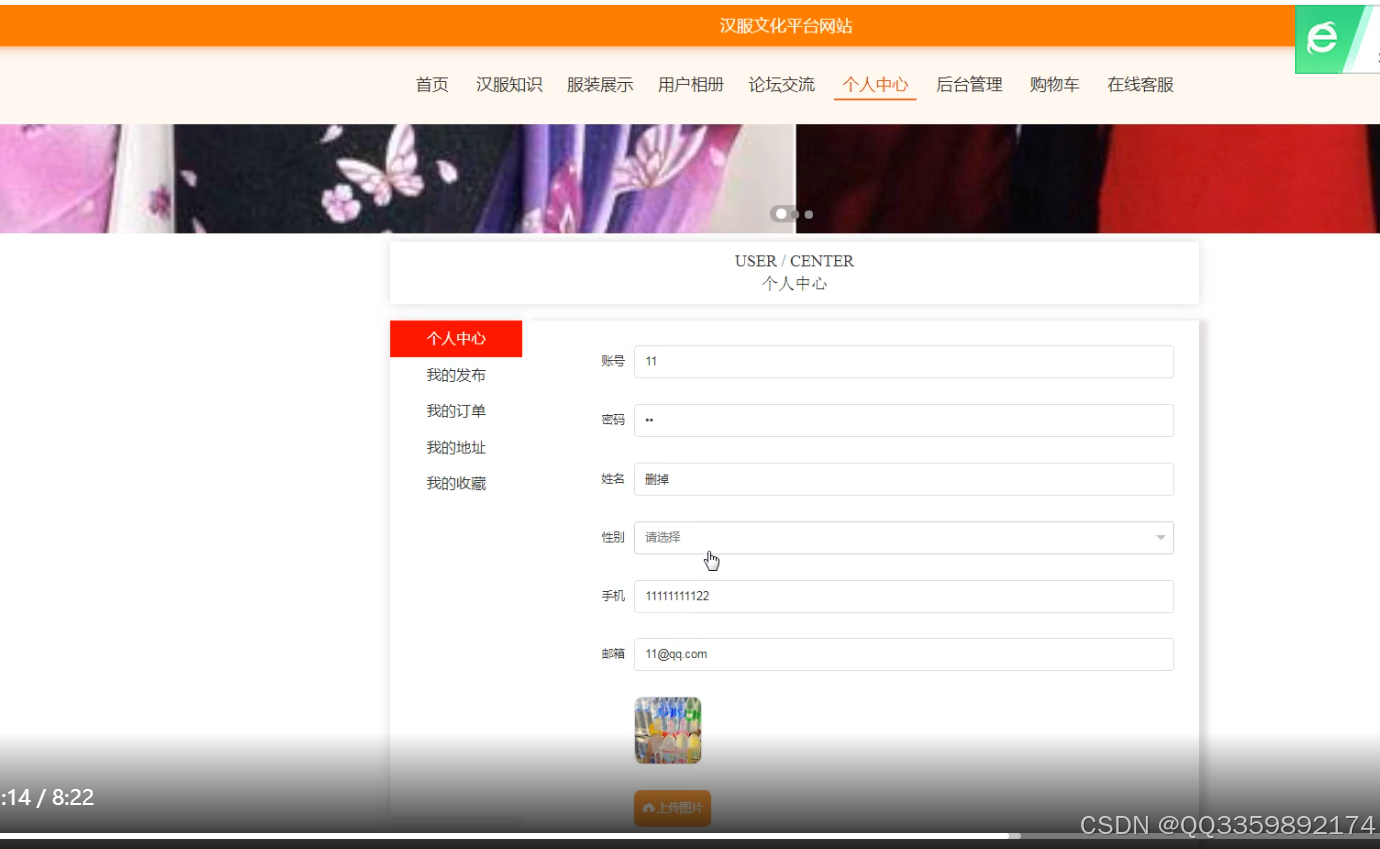Open 后台管理 nav item

(x=969, y=85)
